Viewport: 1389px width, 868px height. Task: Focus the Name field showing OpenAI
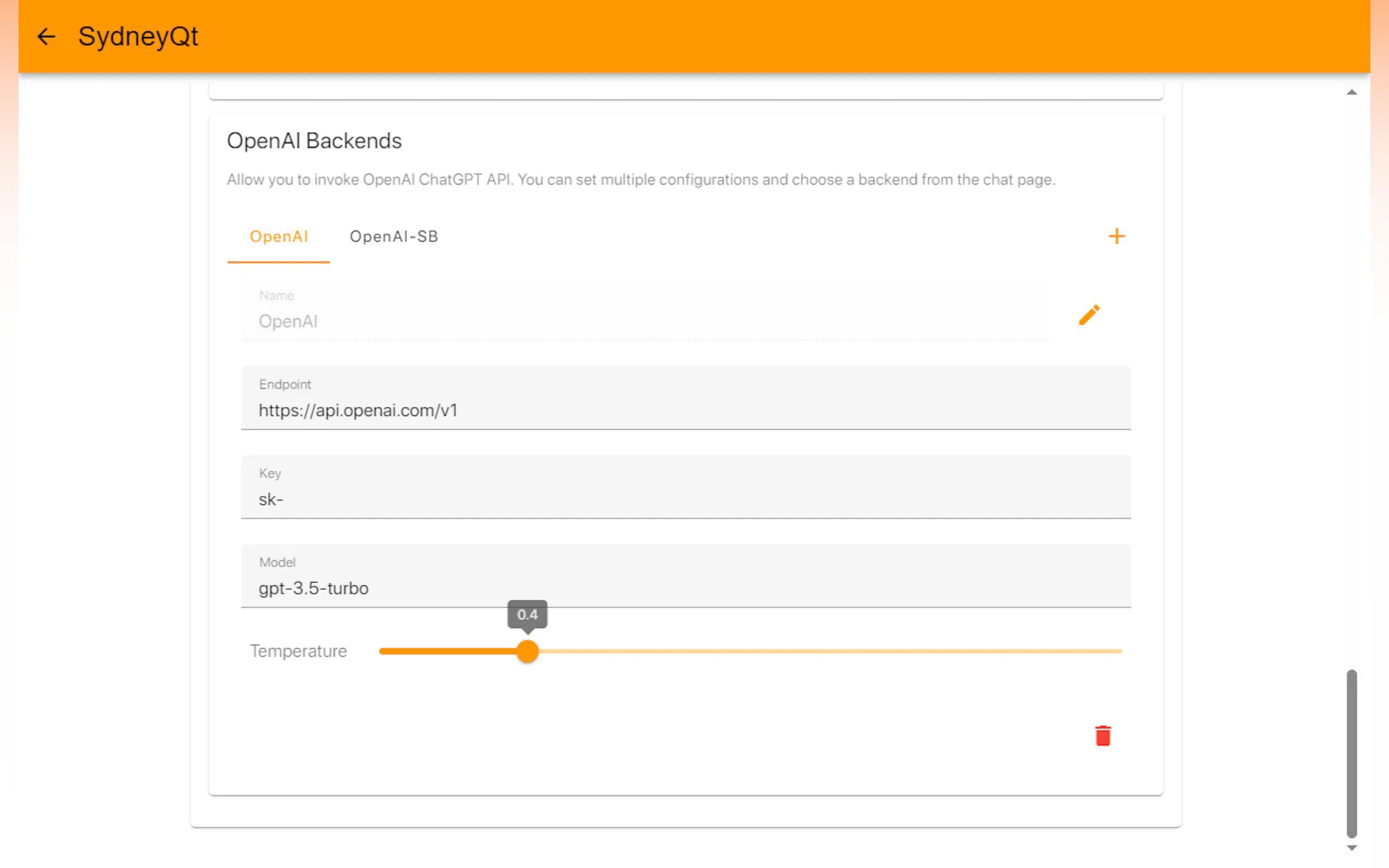click(x=645, y=310)
